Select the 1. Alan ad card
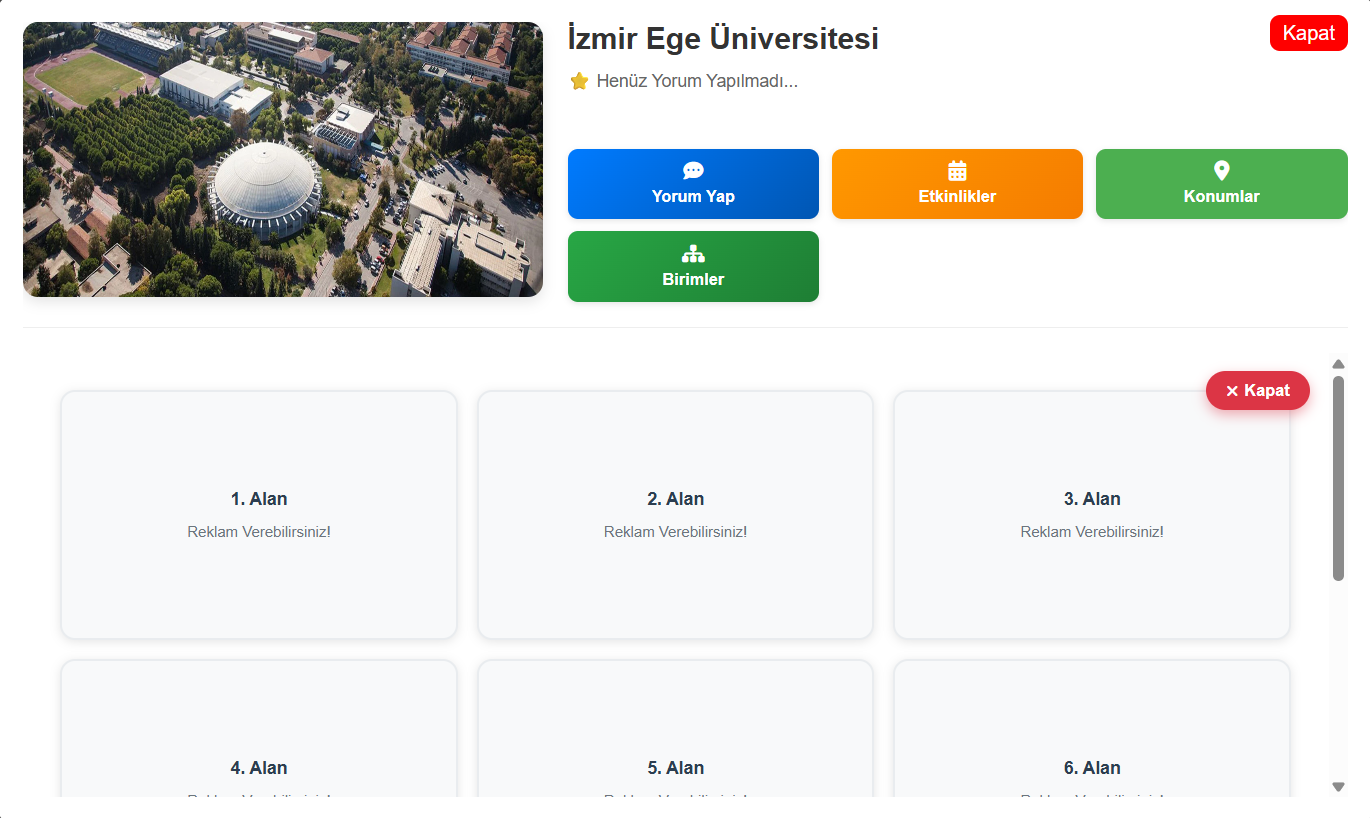 pos(259,514)
